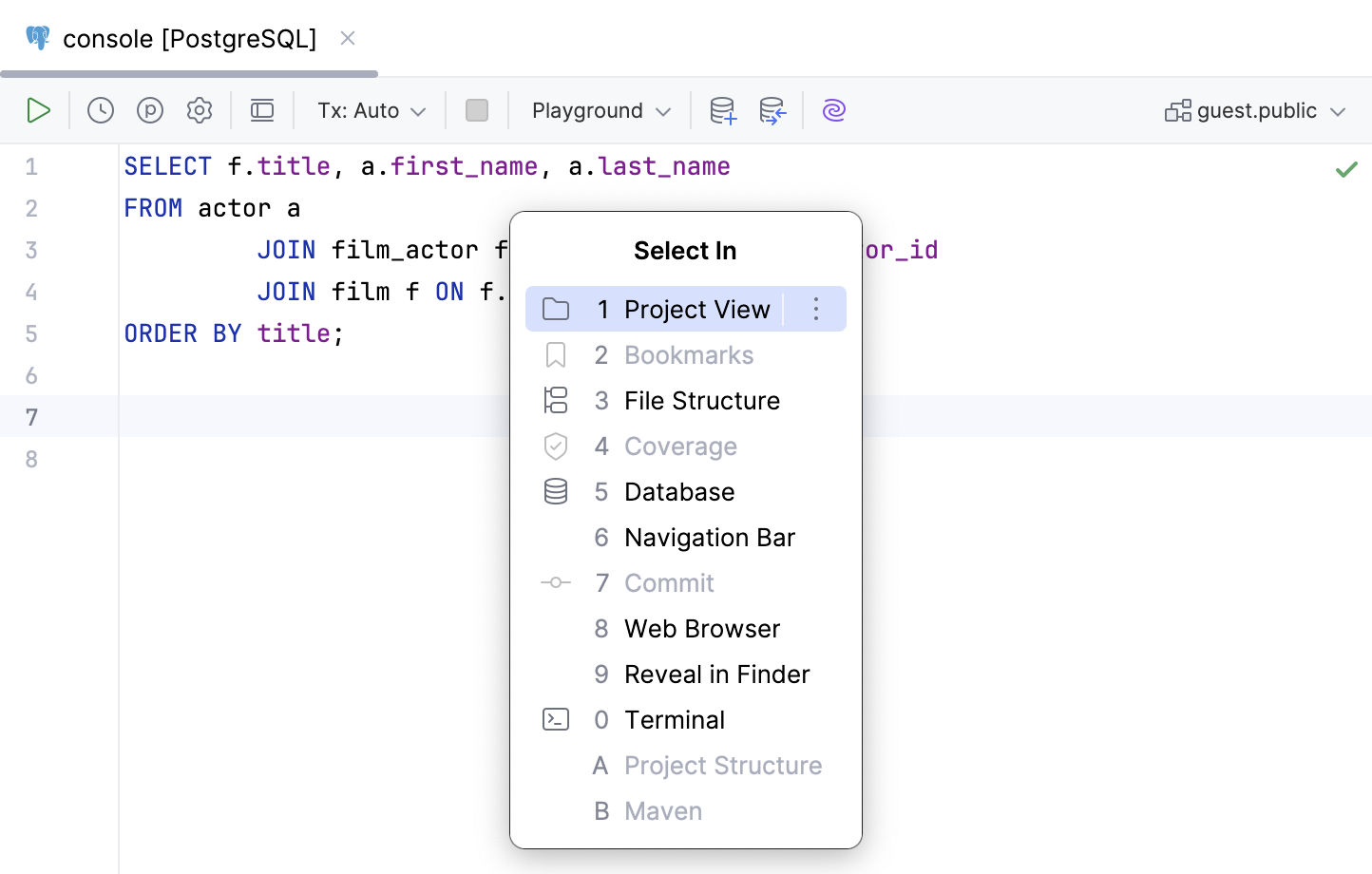The width and height of the screenshot is (1372, 874).
Task: Create a new database session icon
Action: pyautogui.click(x=723, y=110)
